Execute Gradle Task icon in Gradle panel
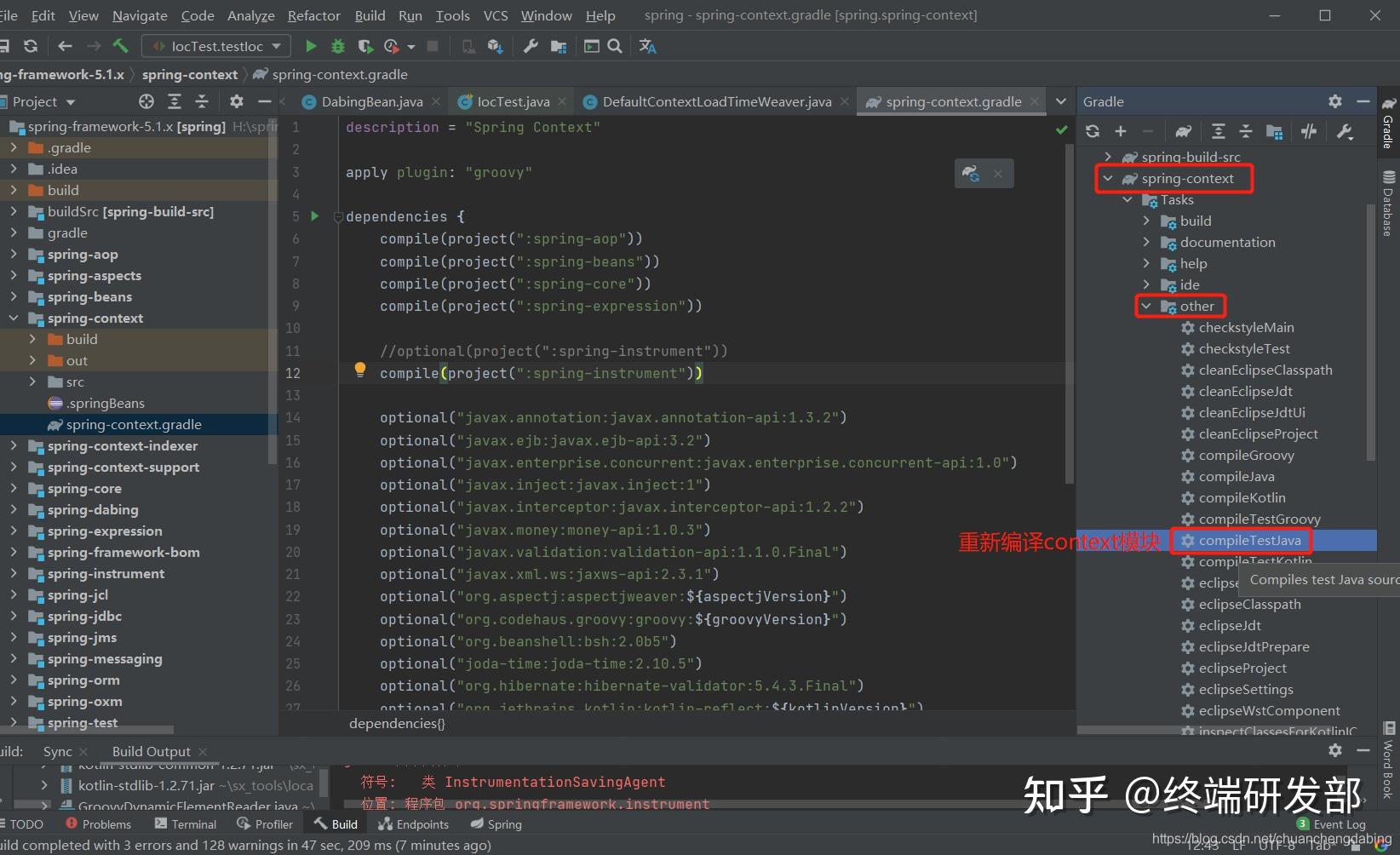 pyautogui.click(x=1183, y=131)
